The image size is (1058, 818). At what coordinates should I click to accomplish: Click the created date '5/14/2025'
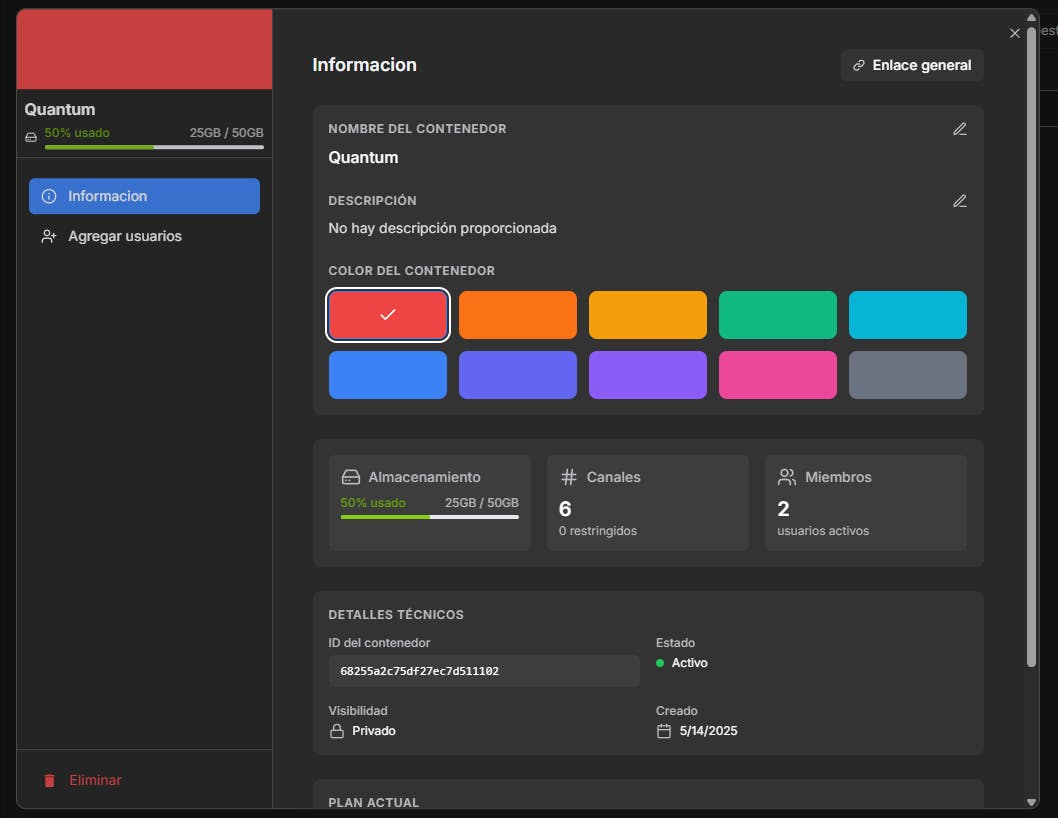[708, 731]
